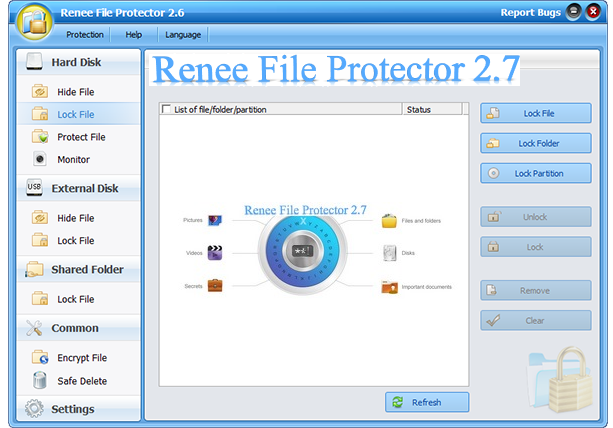The width and height of the screenshot is (613, 428).
Task: Click the Safe Delete trash can icon
Action: [x=40, y=380]
